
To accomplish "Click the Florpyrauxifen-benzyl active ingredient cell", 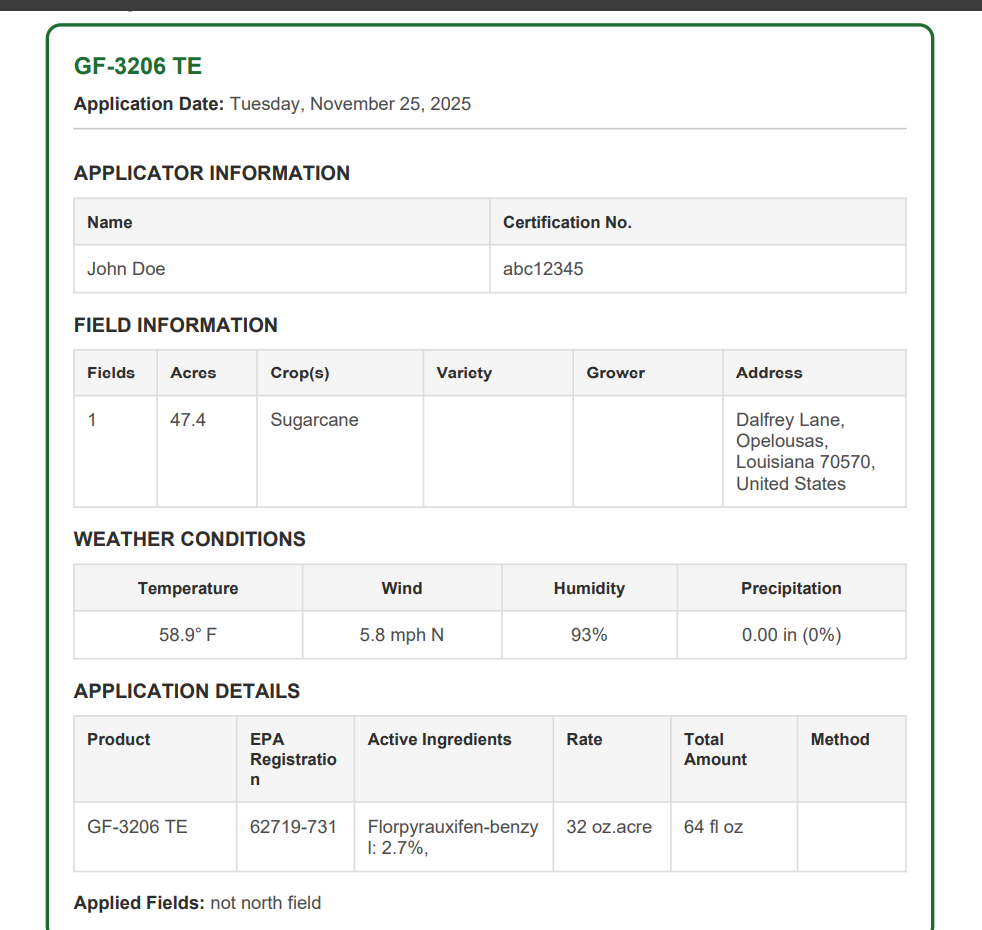I will coord(453,837).
